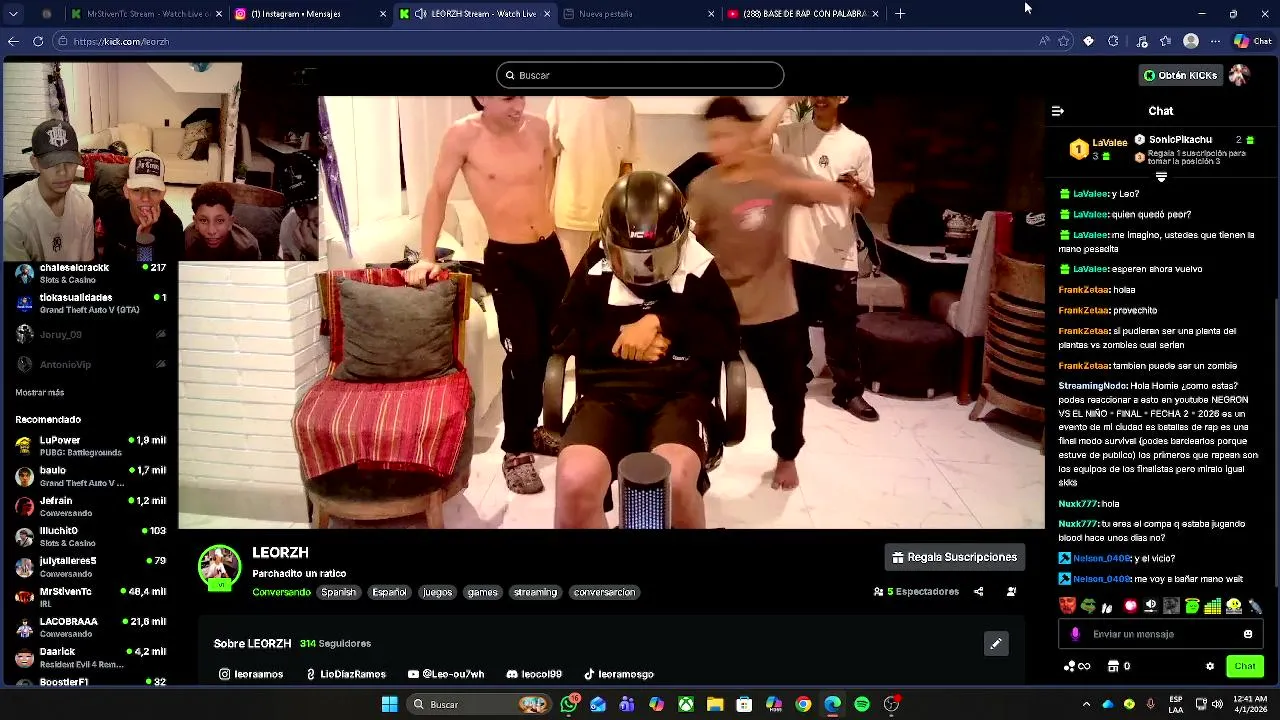Open Edge settings three-dots menu
This screenshot has height=720, width=1280.
pyautogui.click(x=1215, y=41)
